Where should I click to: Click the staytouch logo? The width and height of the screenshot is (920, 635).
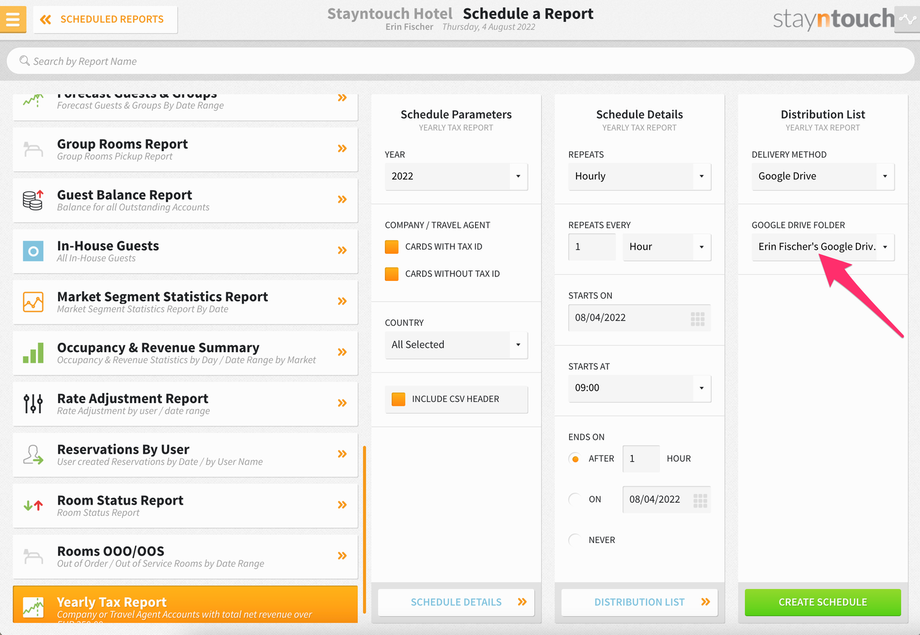click(x=833, y=19)
